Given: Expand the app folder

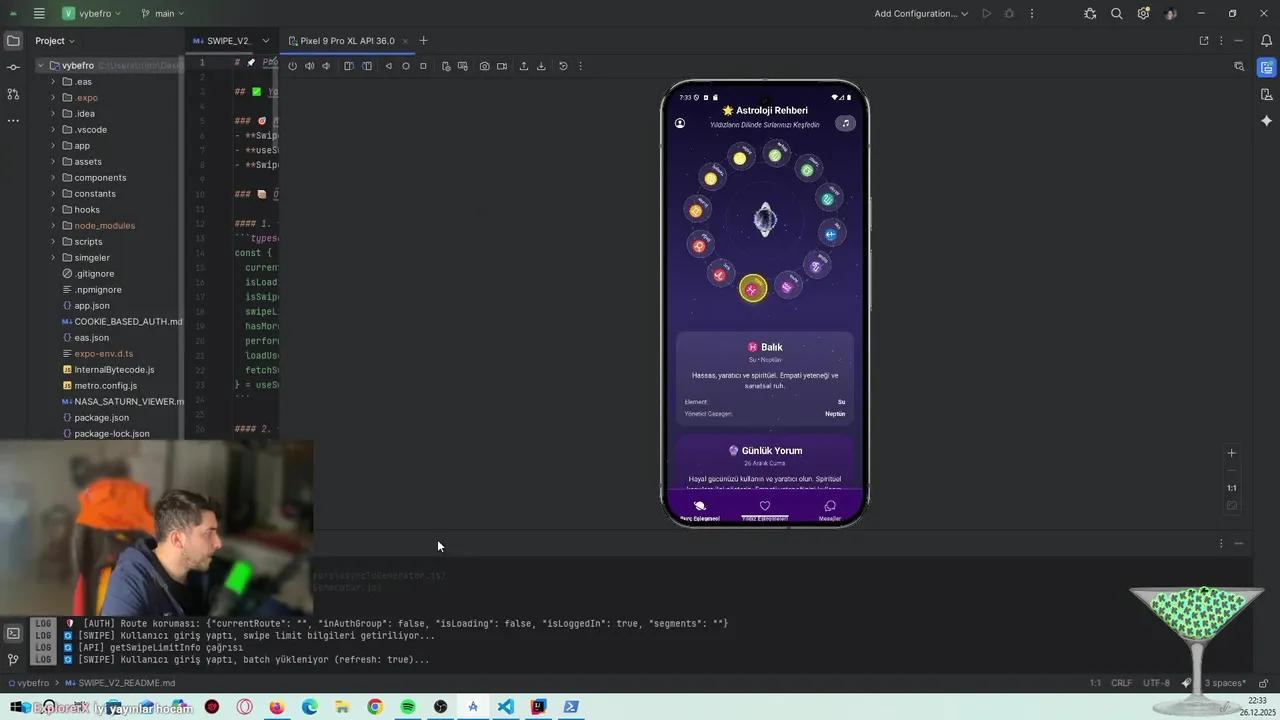Looking at the screenshot, I should [x=53, y=146].
